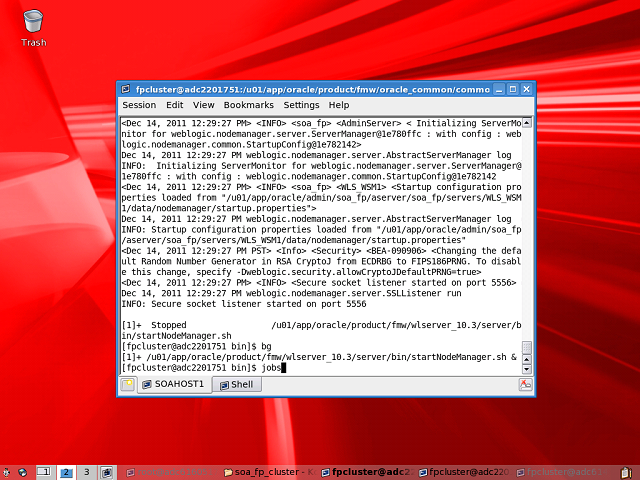Click 'INFO: Secure socket listener started on port 5556'

pyautogui.click(x=244, y=304)
